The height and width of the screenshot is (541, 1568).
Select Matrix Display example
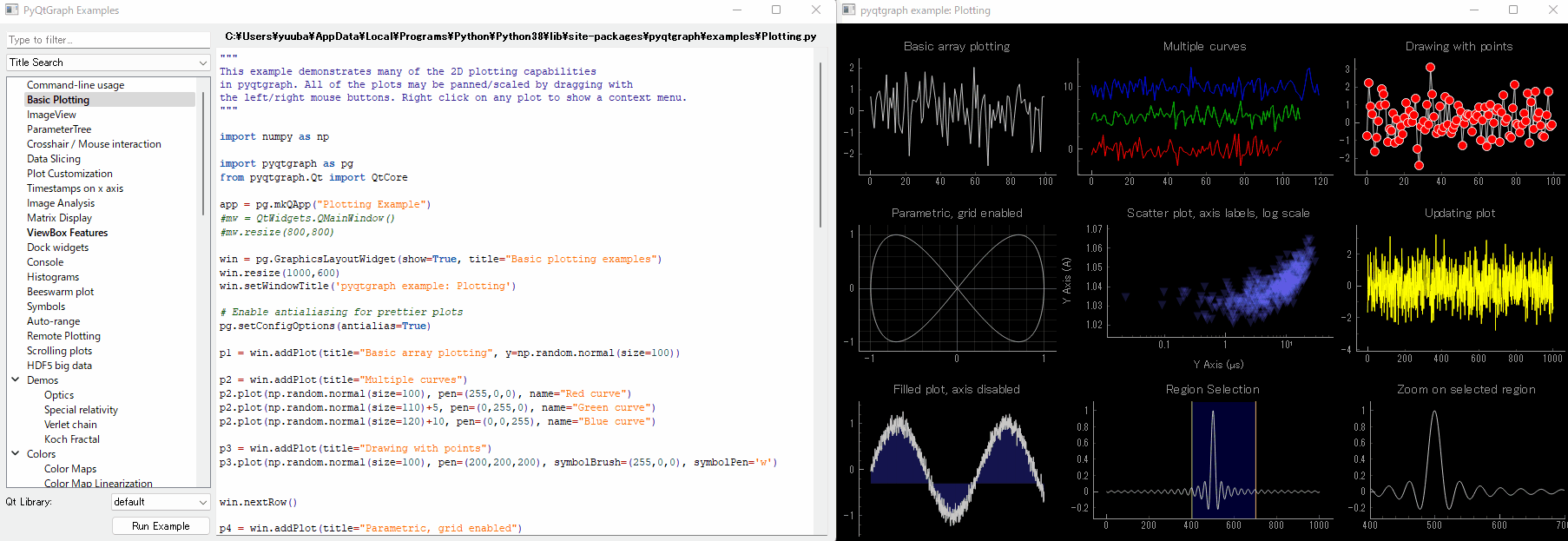pos(59,218)
